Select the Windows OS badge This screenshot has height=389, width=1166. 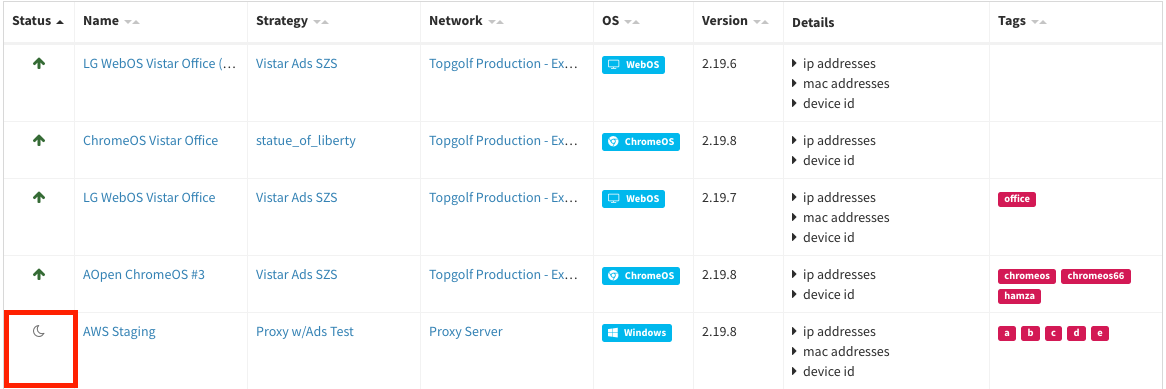click(x=637, y=332)
